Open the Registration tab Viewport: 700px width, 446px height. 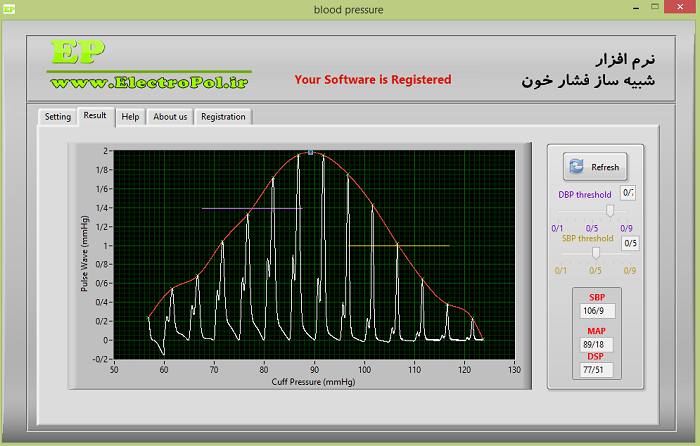pos(223,117)
